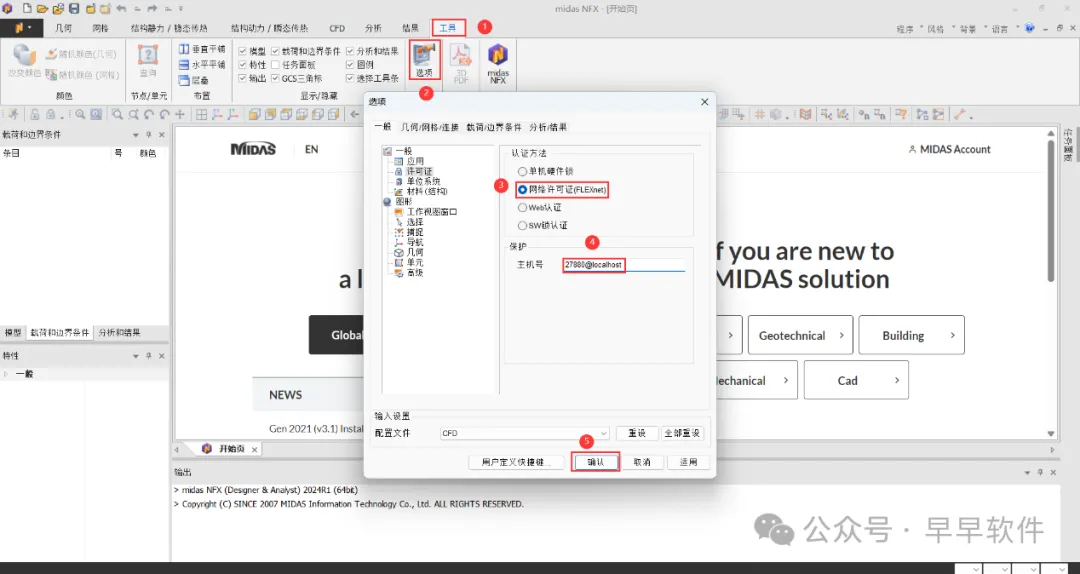Viewport: 1080px width, 574px height.
Task: Open the 选项 options button in ribbon
Action: click(x=424, y=60)
